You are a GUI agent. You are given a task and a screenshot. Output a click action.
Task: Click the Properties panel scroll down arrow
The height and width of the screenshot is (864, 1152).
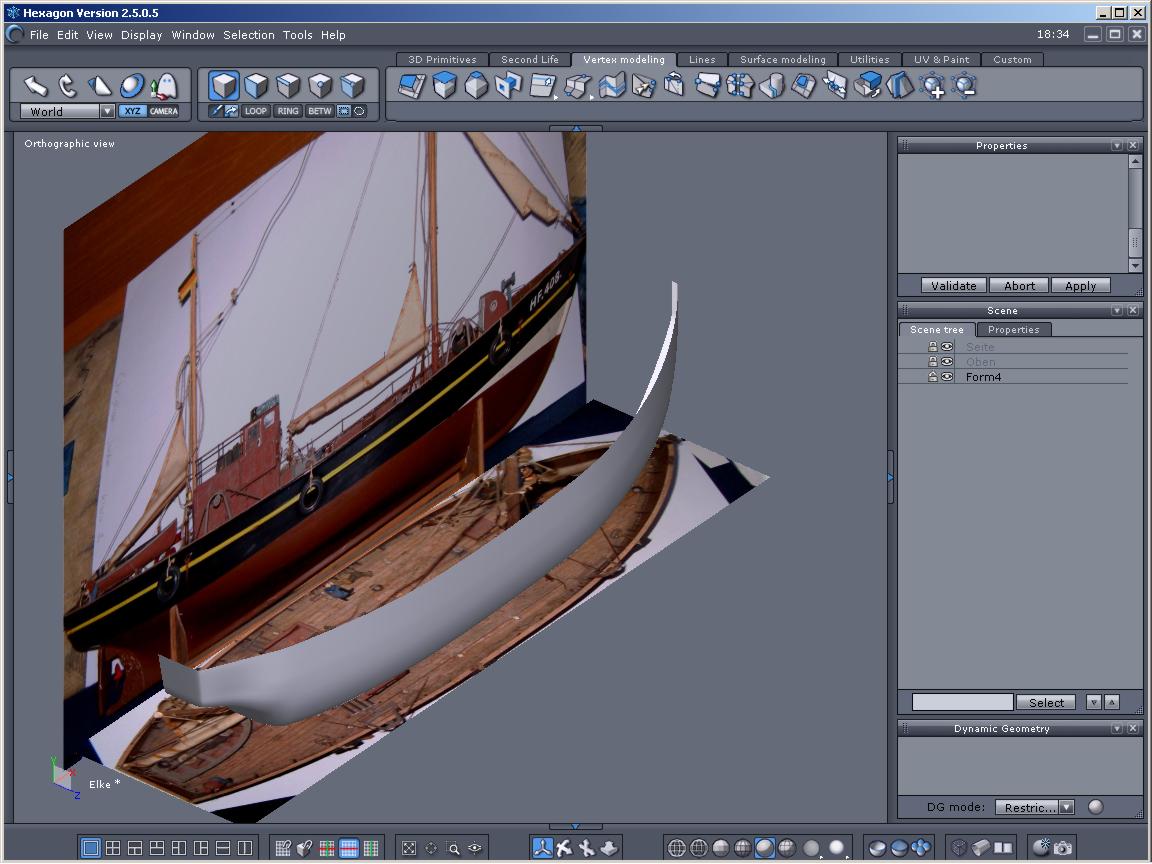(1135, 266)
